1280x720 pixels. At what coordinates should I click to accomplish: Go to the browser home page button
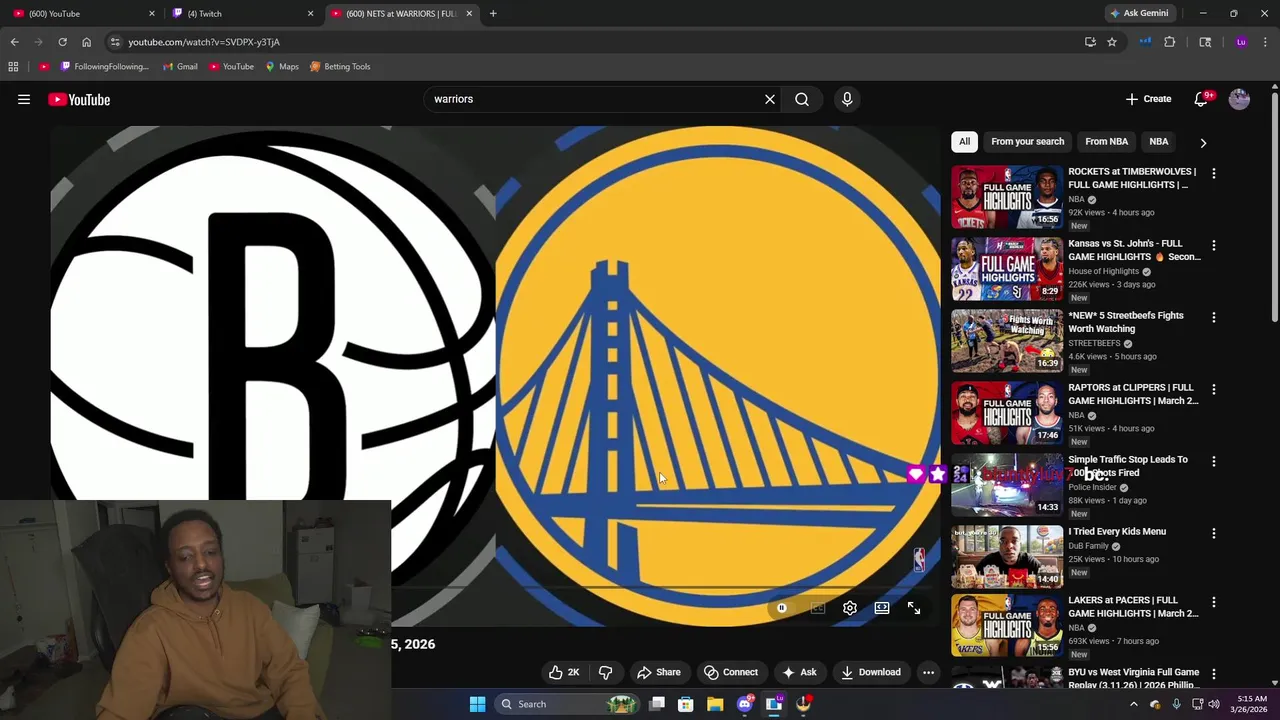coord(86,42)
